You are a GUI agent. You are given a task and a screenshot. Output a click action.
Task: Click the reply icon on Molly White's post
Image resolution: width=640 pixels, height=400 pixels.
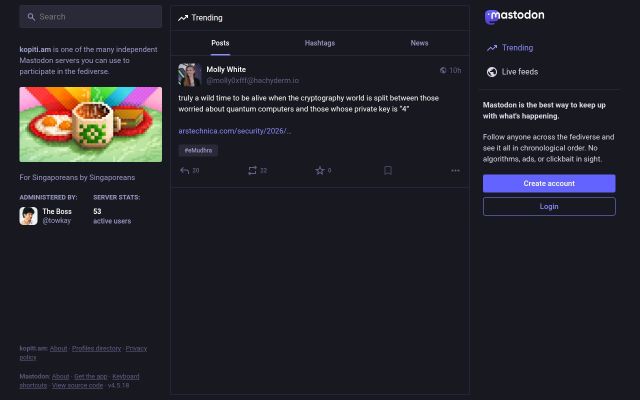[x=184, y=171]
